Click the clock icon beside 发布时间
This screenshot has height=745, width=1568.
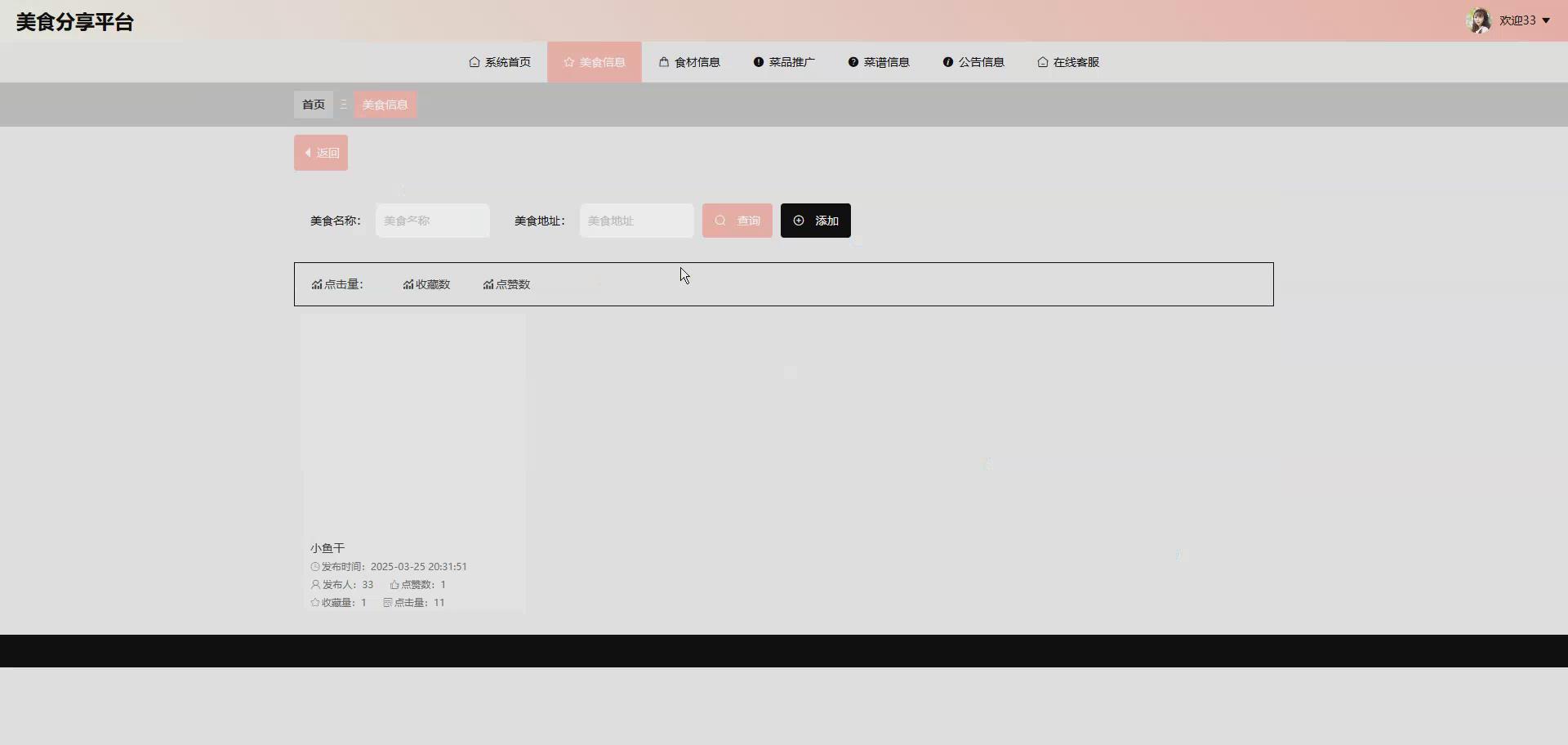click(x=315, y=566)
